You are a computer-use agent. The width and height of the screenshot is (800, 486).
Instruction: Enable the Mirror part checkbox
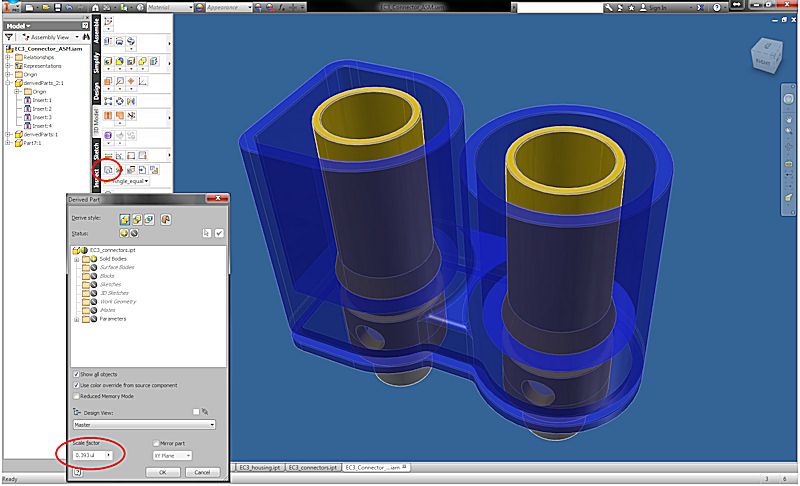pyautogui.click(x=156, y=443)
